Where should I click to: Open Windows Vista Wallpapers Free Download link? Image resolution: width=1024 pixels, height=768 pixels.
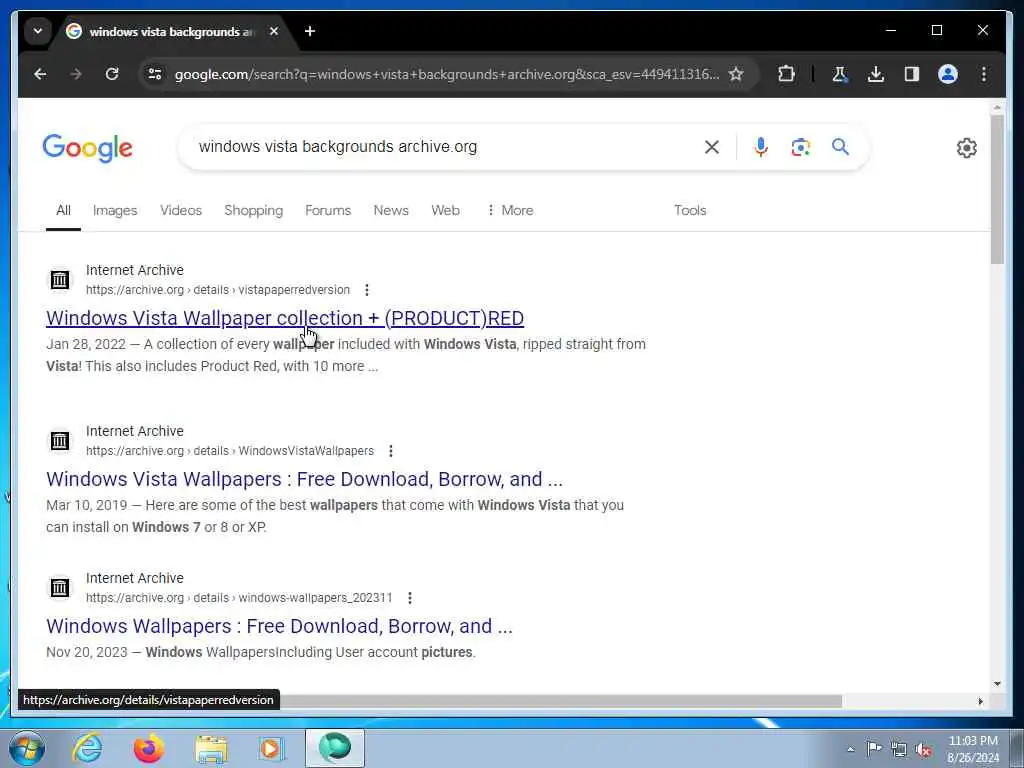[304, 479]
